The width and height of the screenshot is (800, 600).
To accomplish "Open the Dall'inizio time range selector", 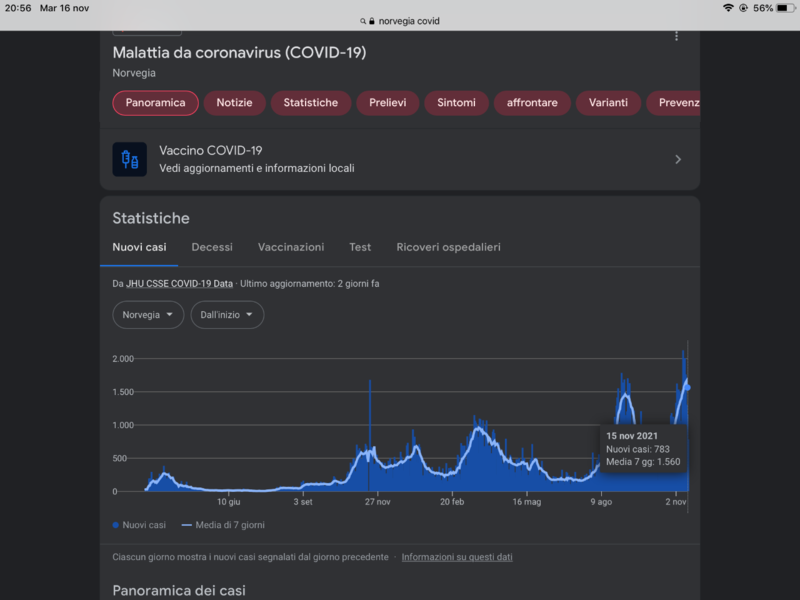I will pos(226,314).
